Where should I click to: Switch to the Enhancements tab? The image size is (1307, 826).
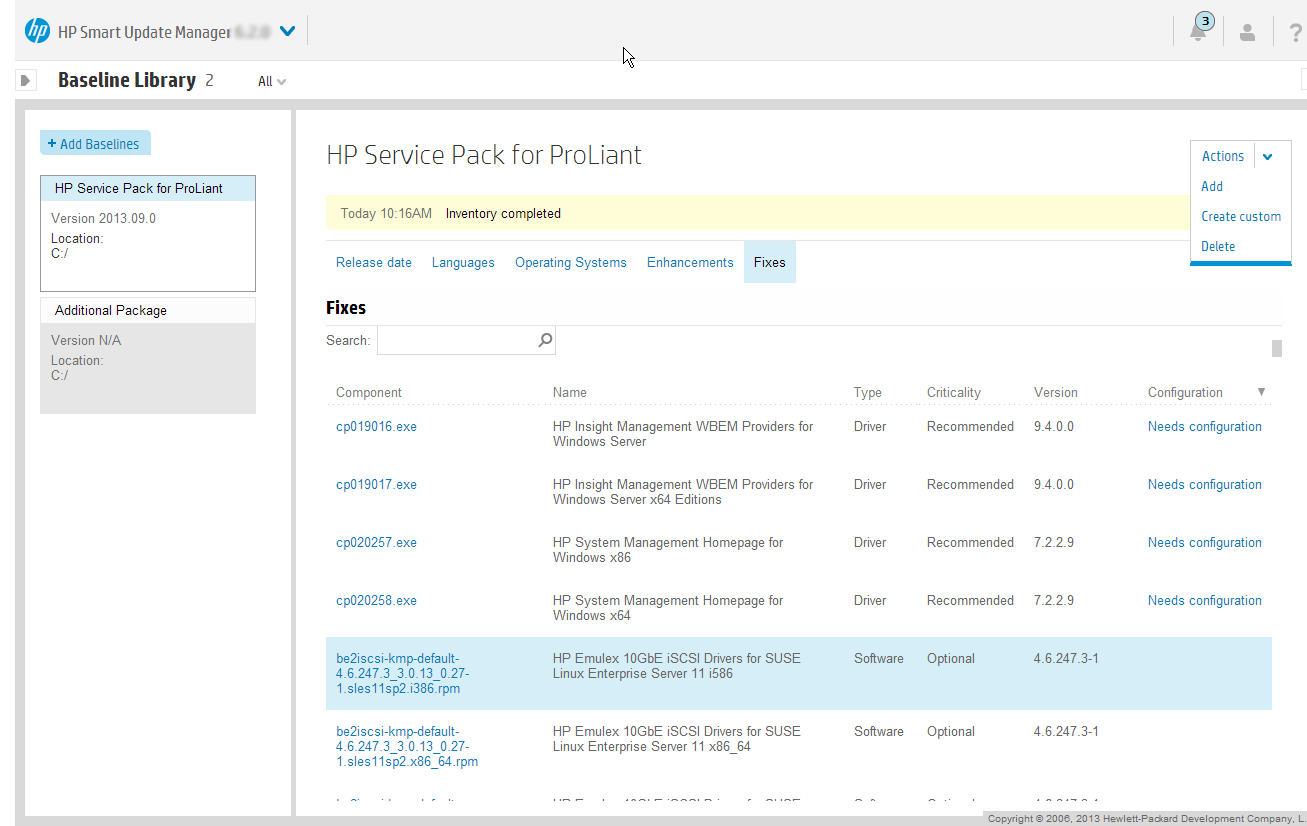point(690,262)
